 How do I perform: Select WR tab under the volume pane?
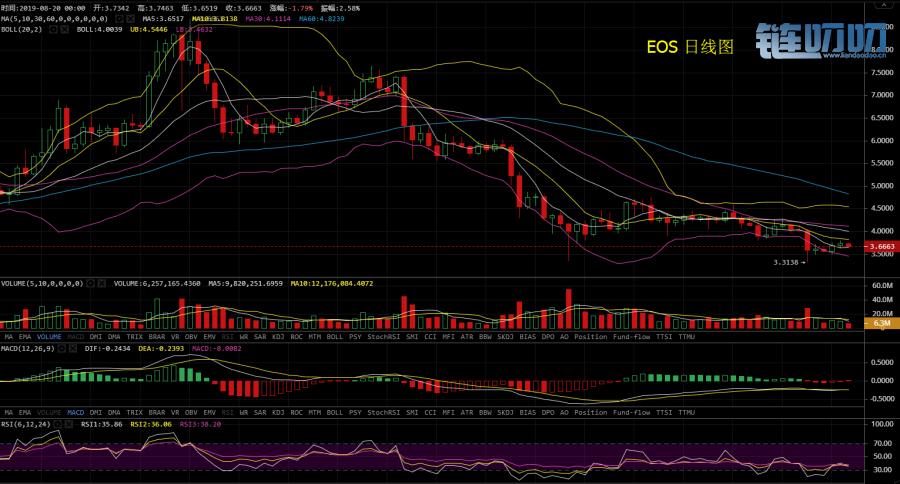pos(244,337)
